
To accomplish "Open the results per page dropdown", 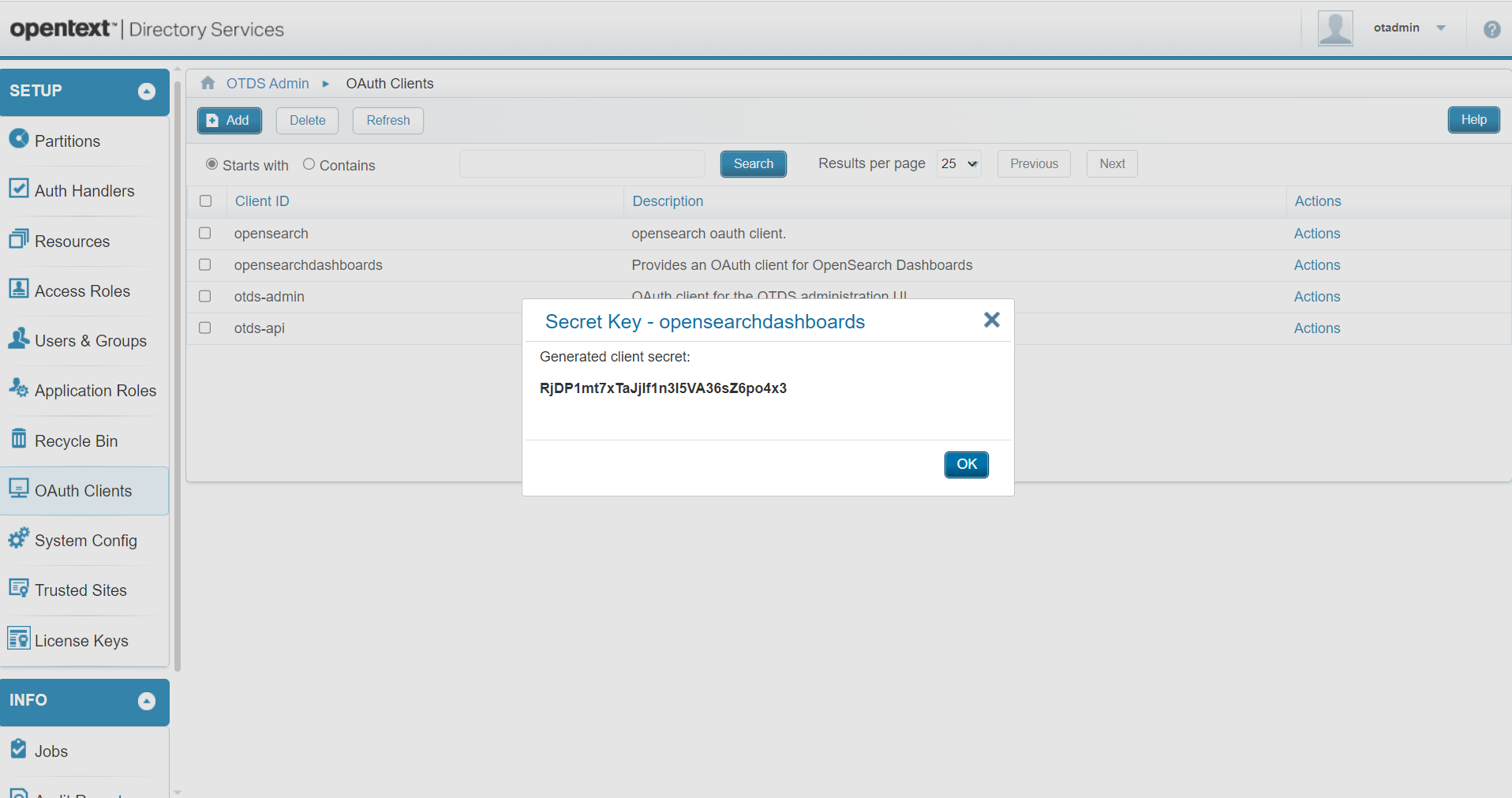I will [959, 163].
